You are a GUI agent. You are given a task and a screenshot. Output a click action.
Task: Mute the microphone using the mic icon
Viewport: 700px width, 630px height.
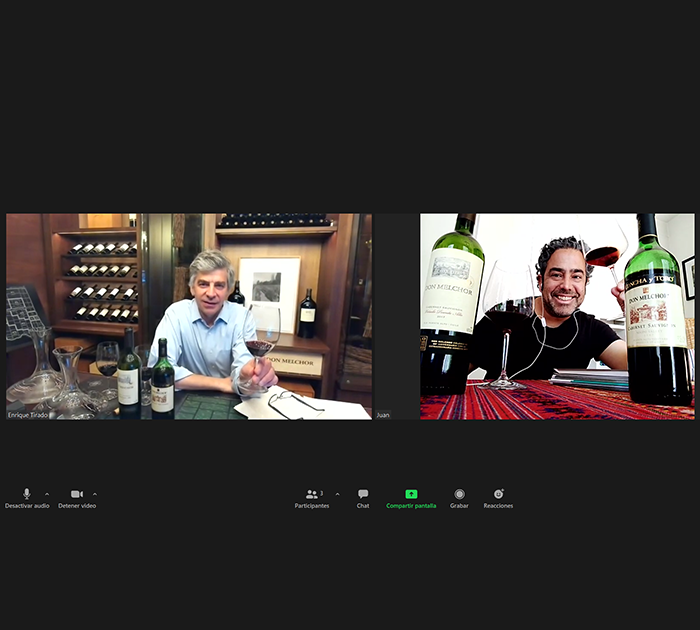(x=27, y=493)
